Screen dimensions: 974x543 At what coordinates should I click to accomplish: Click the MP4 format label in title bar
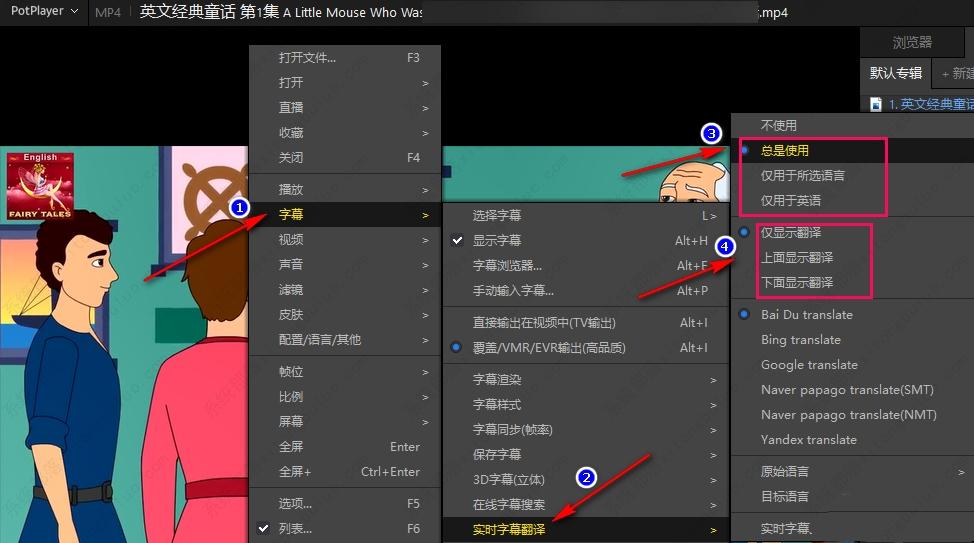tap(107, 12)
